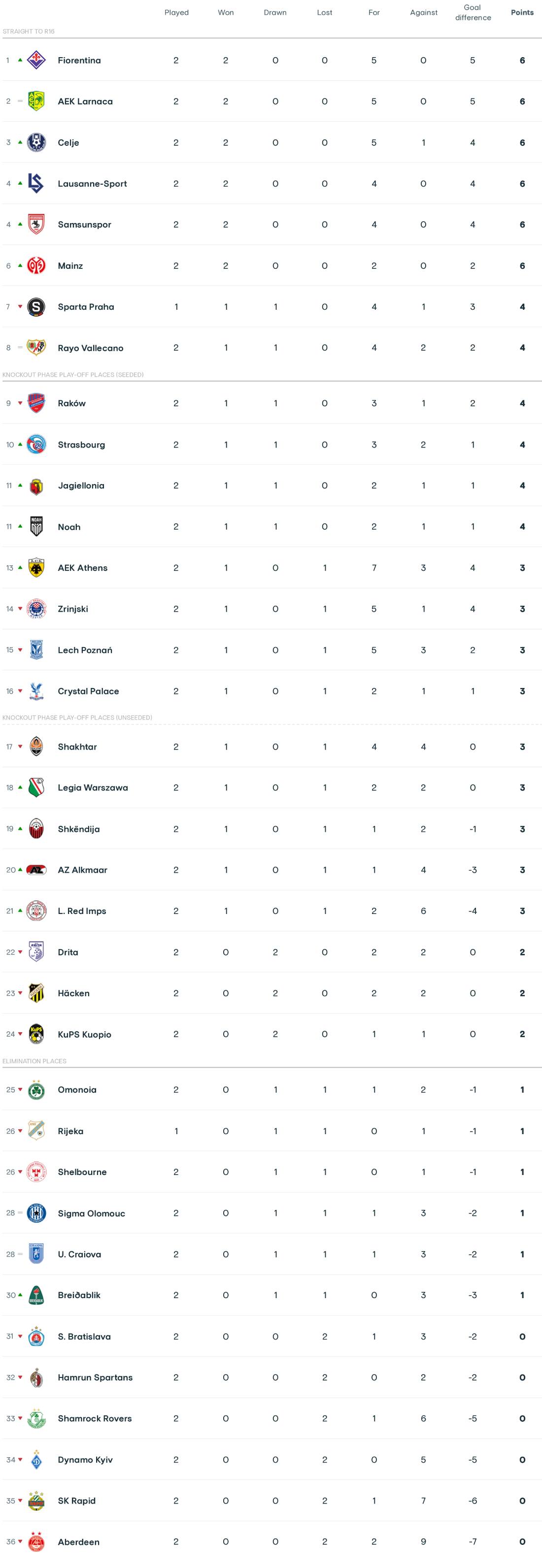Image resolution: width=542 pixels, height=1568 pixels.
Task: Click the Crystal Palace club crest
Action: (36, 691)
